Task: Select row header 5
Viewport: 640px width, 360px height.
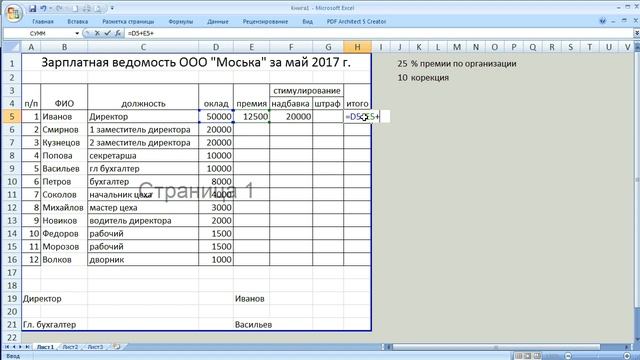Action: pos(12,117)
